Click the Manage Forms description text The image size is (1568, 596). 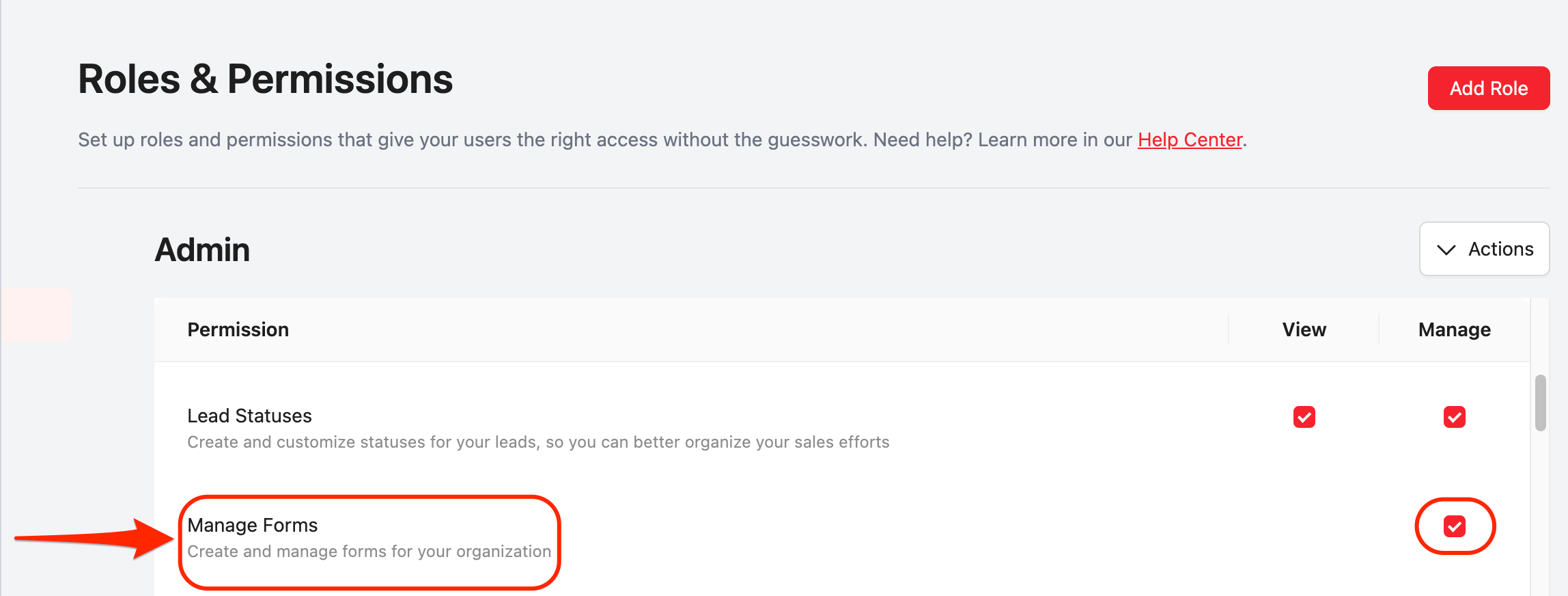tap(369, 552)
